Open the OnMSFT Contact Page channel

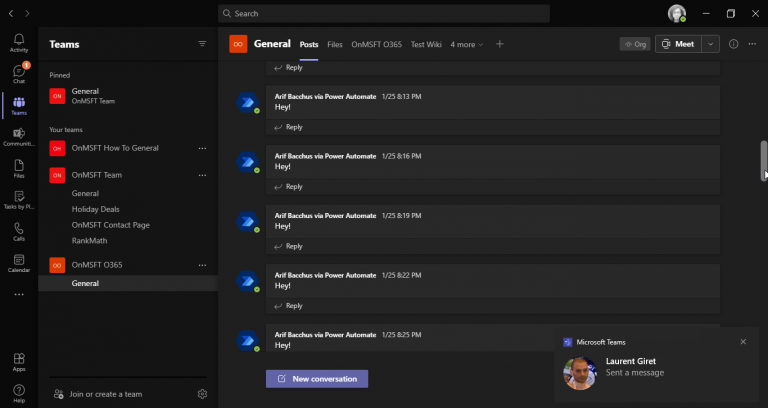click(111, 225)
